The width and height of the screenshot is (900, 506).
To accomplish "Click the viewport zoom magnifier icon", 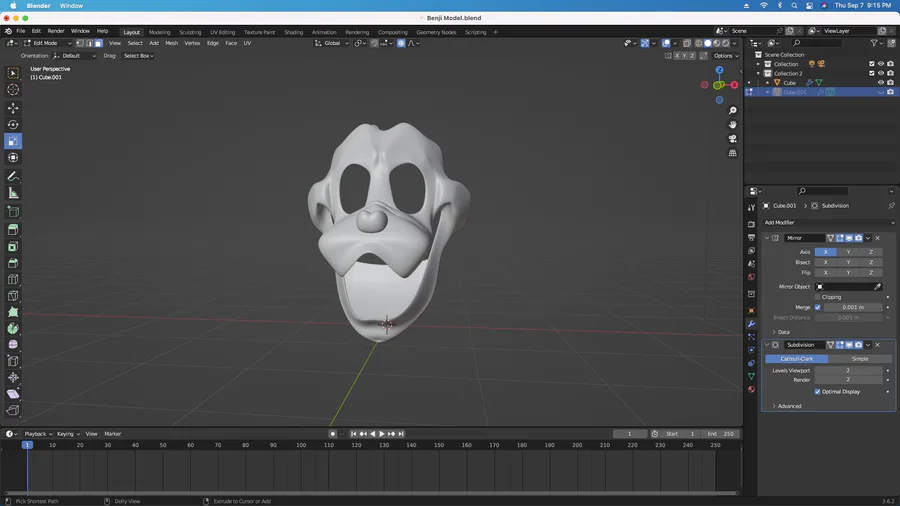I will [733, 111].
